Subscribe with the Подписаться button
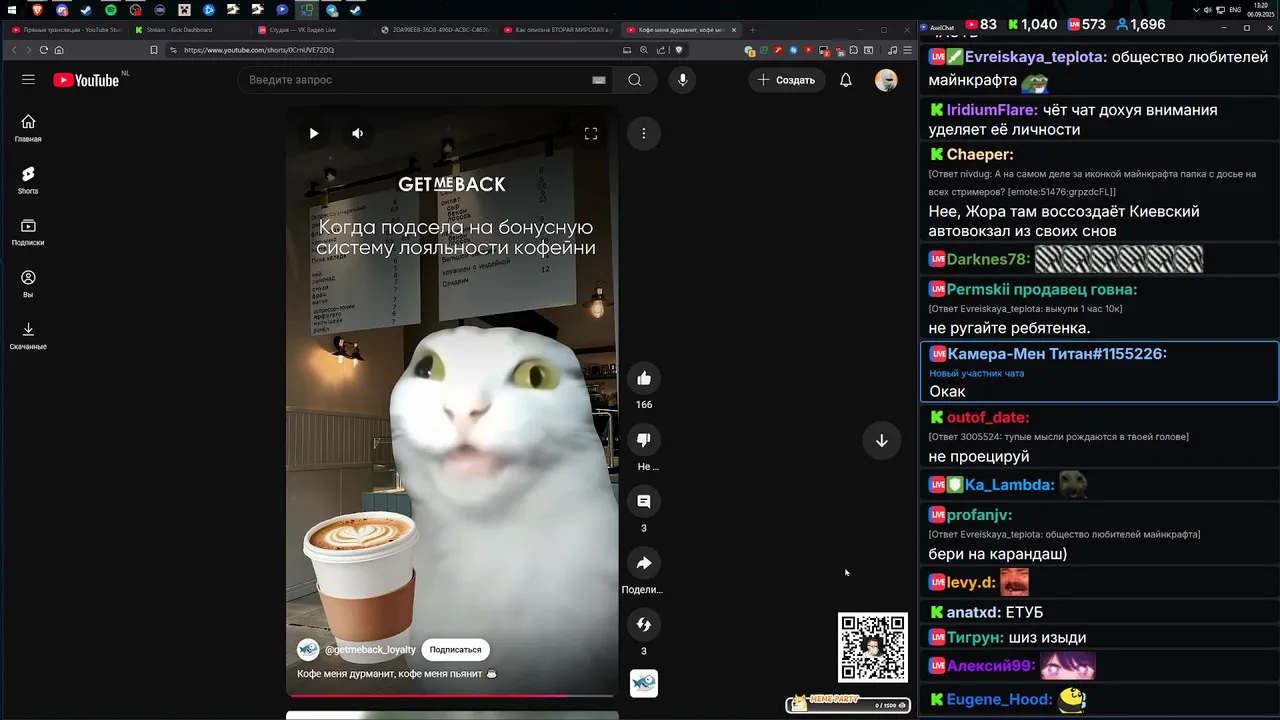The height and width of the screenshot is (720, 1280). click(x=455, y=650)
